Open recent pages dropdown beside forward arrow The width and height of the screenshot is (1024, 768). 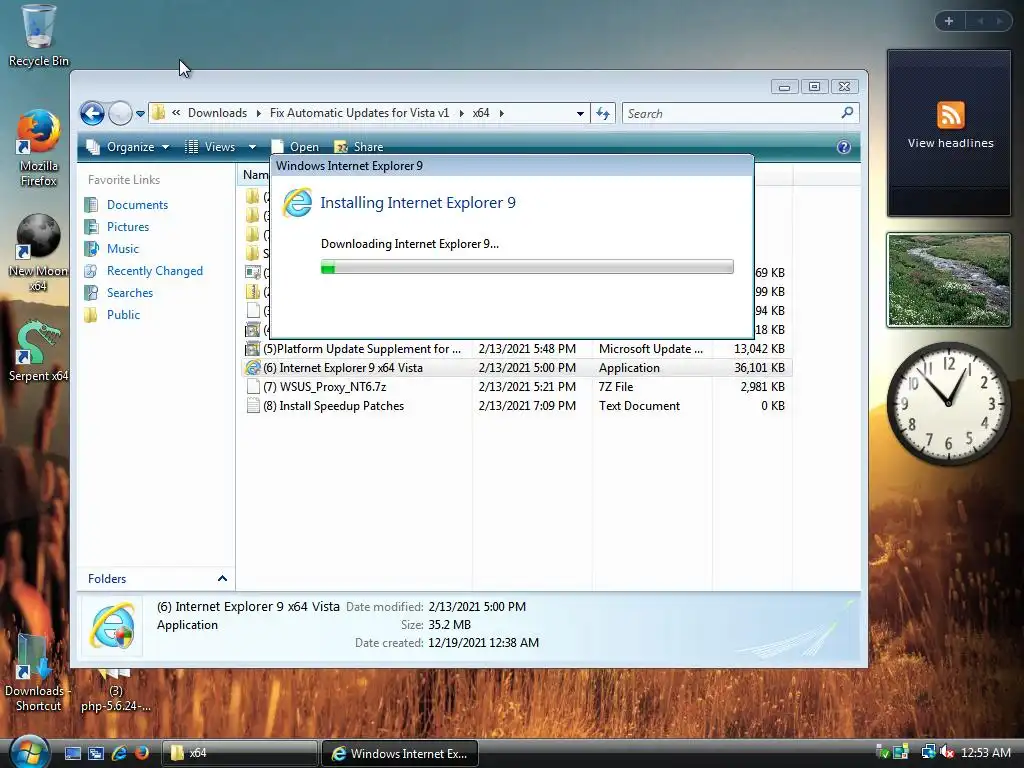pos(140,114)
